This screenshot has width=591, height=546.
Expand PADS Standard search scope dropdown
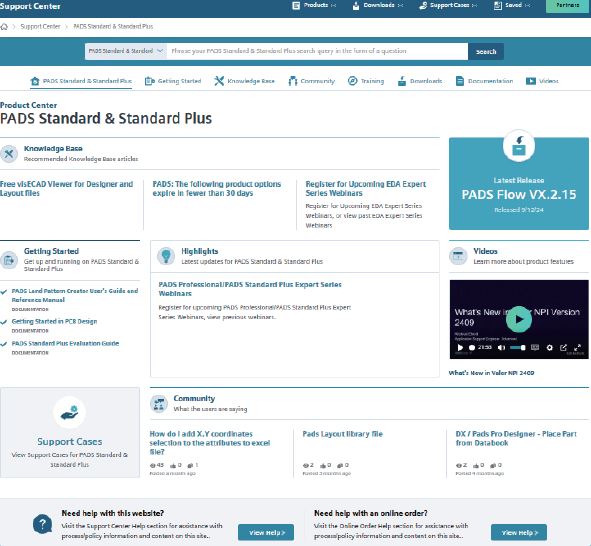126,51
